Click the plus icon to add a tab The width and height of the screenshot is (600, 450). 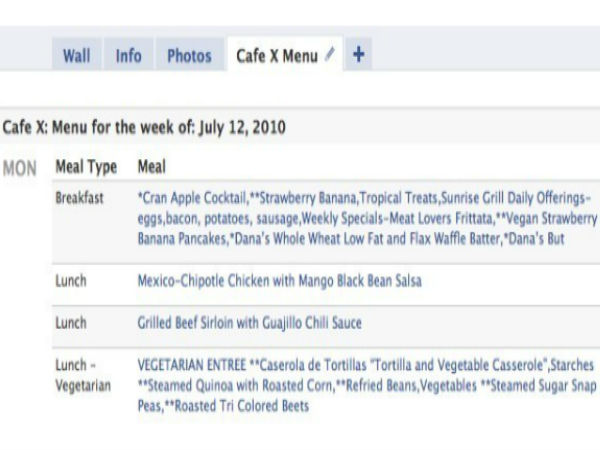coord(358,56)
